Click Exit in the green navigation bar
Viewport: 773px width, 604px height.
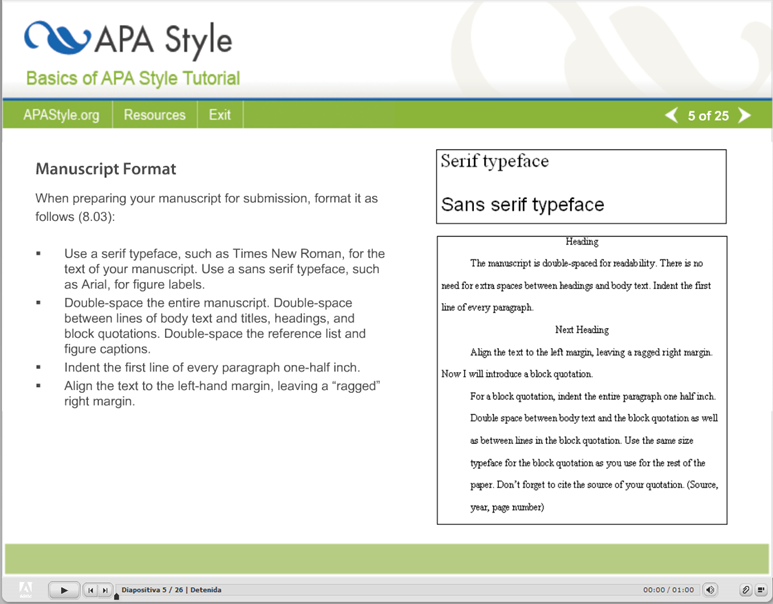pyautogui.click(x=220, y=115)
